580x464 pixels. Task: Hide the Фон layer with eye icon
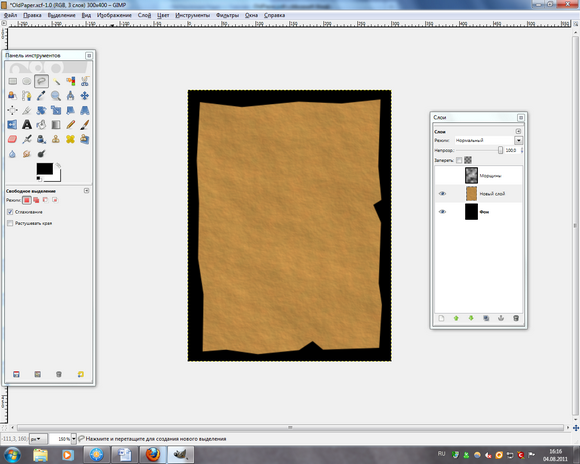click(x=442, y=212)
